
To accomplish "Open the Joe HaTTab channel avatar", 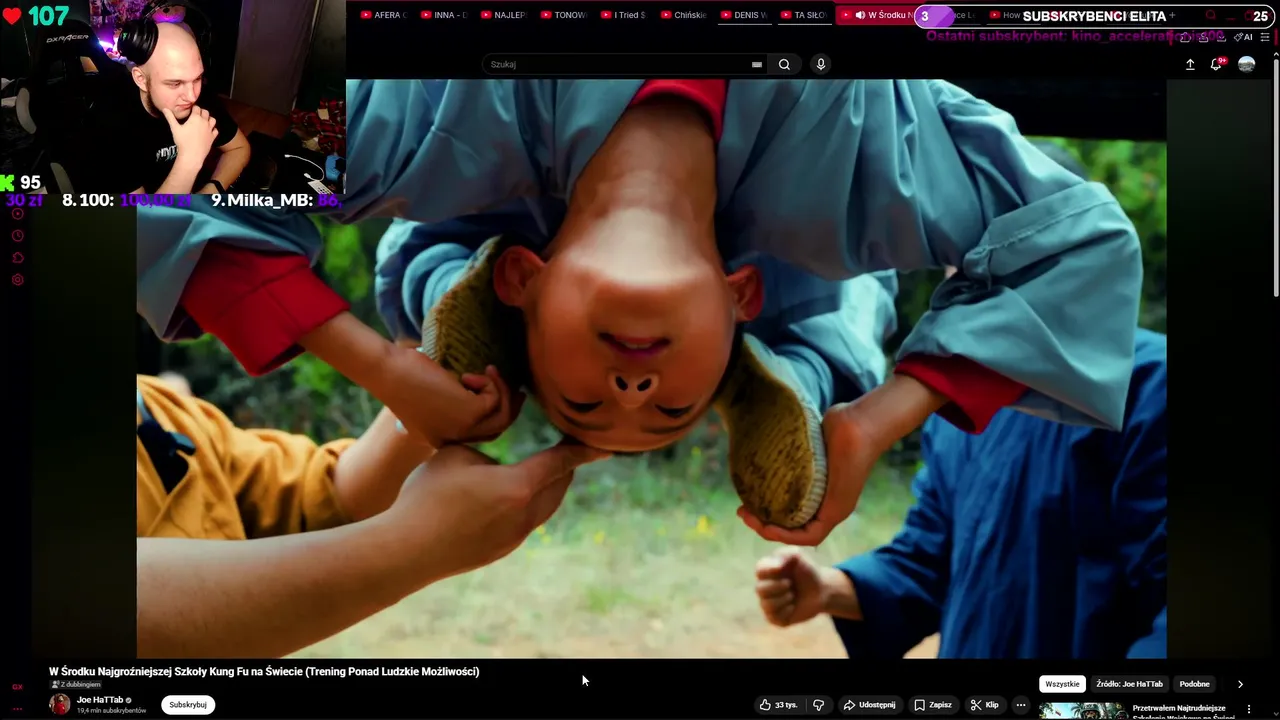I will (x=60, y=704).
